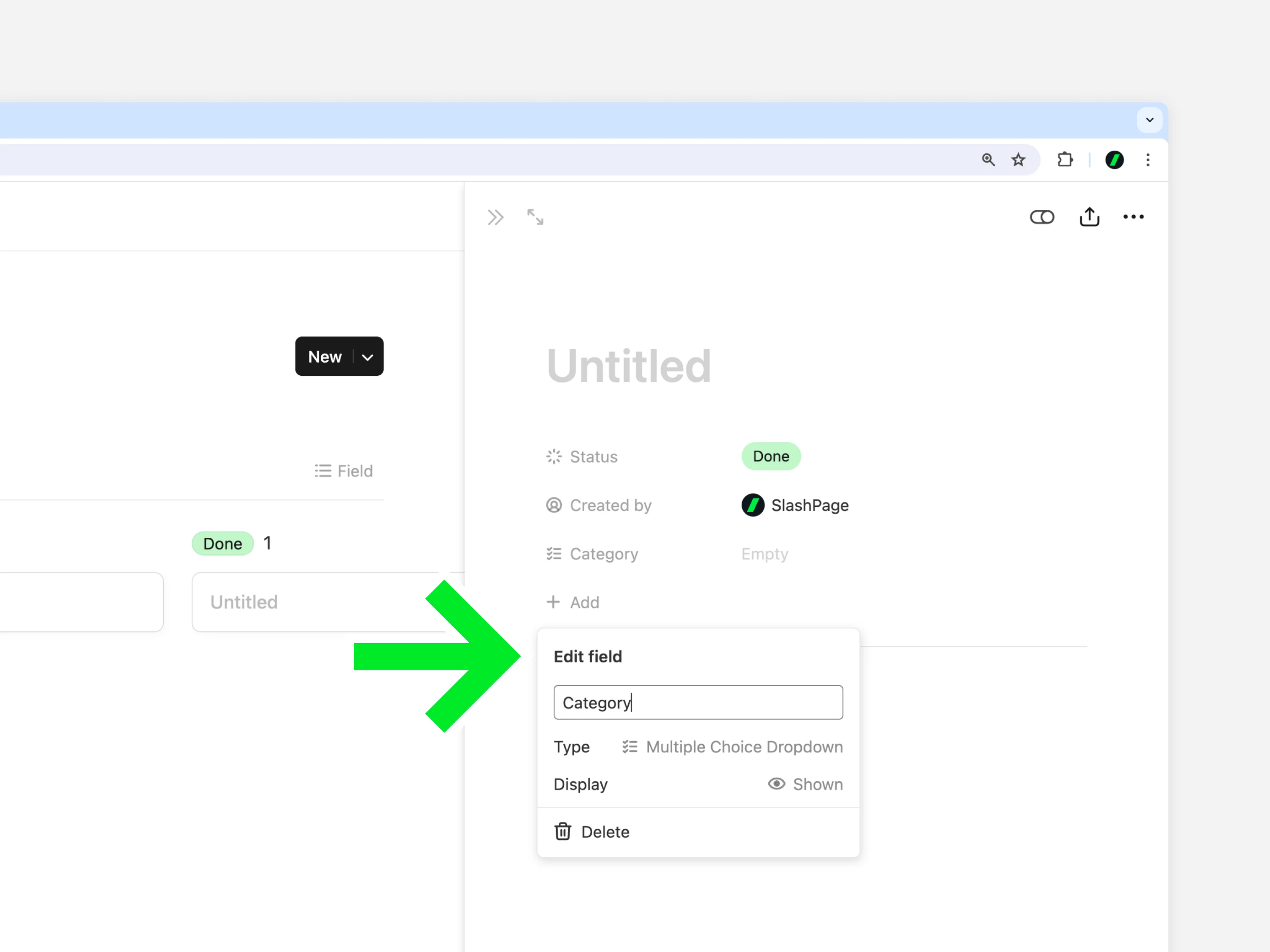Viewport: 1270px width, 952px height.
Task: Collapse side panel with double chevron icon
Action: point(495,217)
